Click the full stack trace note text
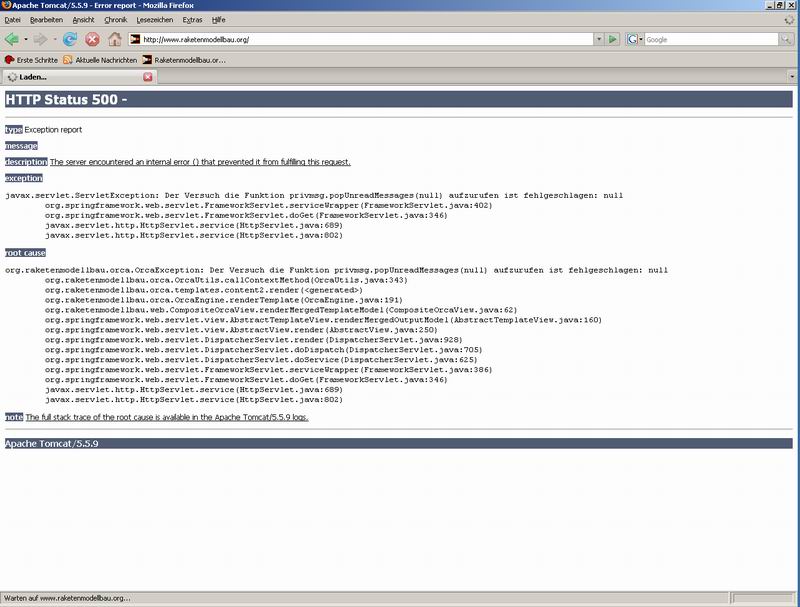Image resolution: width=800 pixels, height=607 pixels. [x=167, y=417]
